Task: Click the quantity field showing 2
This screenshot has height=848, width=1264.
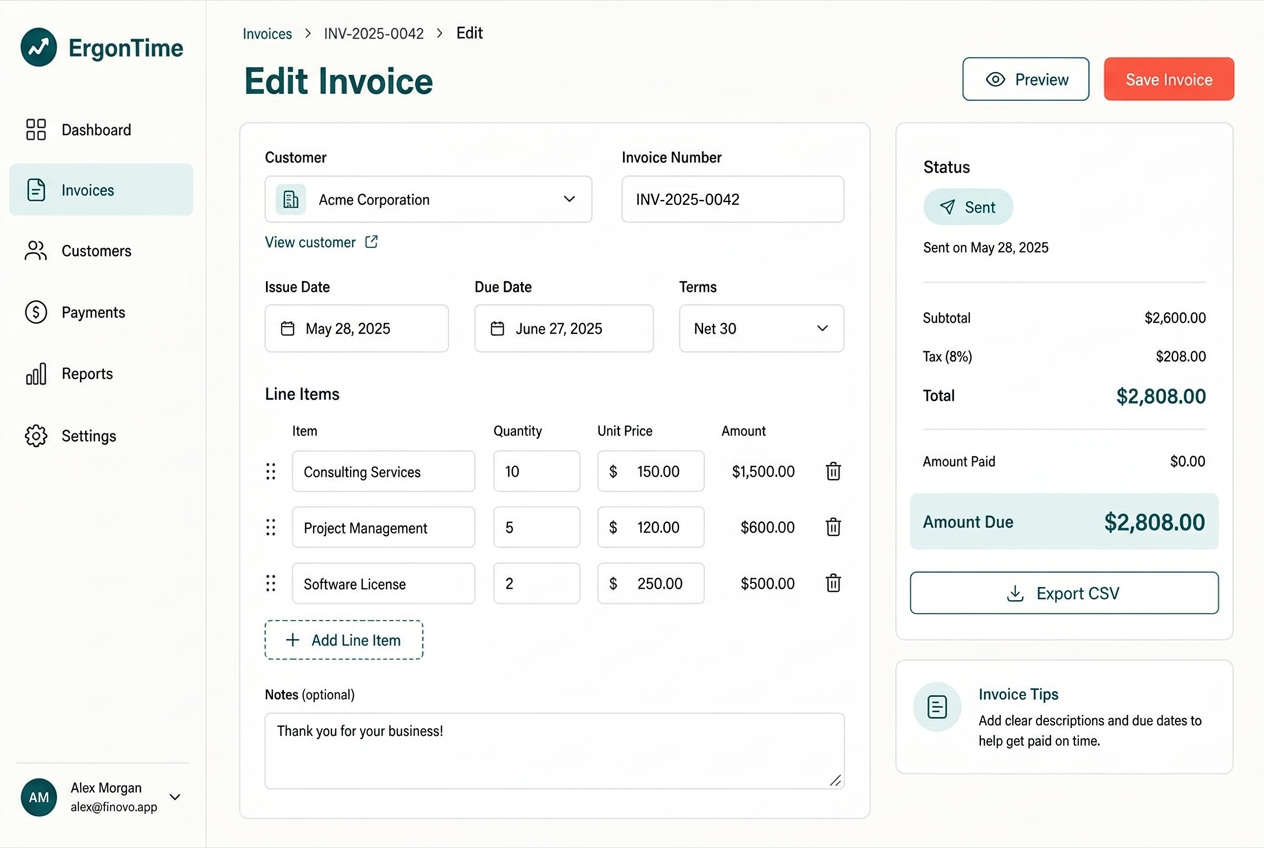Action: [x=537, y=583]
